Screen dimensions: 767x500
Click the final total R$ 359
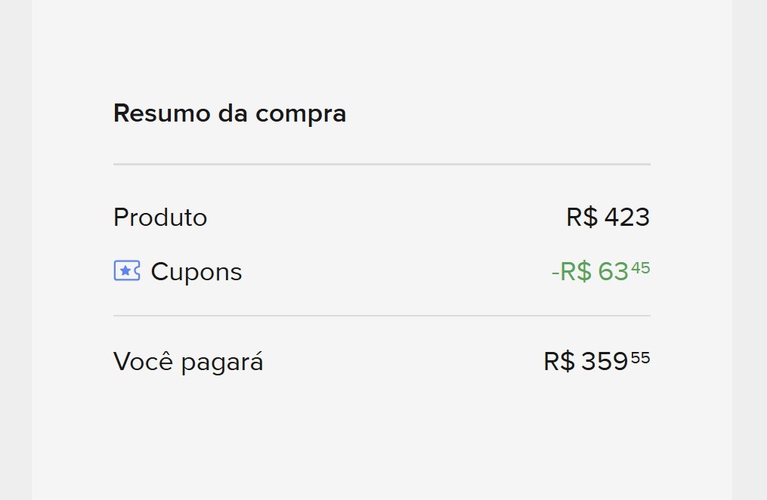pos(586,362)
